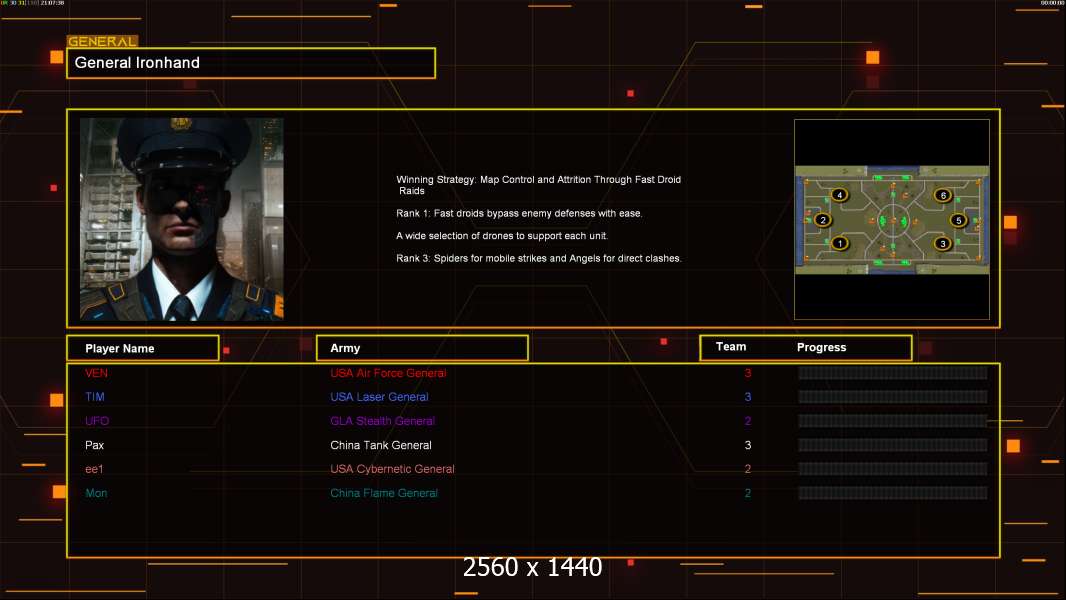Screen dimensions: 1066x600
Task: Click ee1's loading progress bar
Action: pyautogui.click(x=893, y=469)
